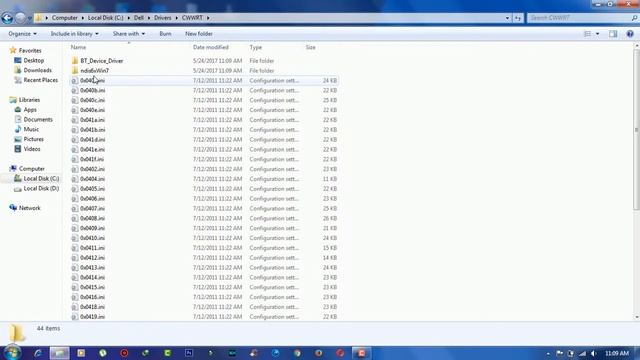Click Windows Explorer taskbar button
Image resolution: width=640 pixels, height=360 pixels.
pos(60,353)
